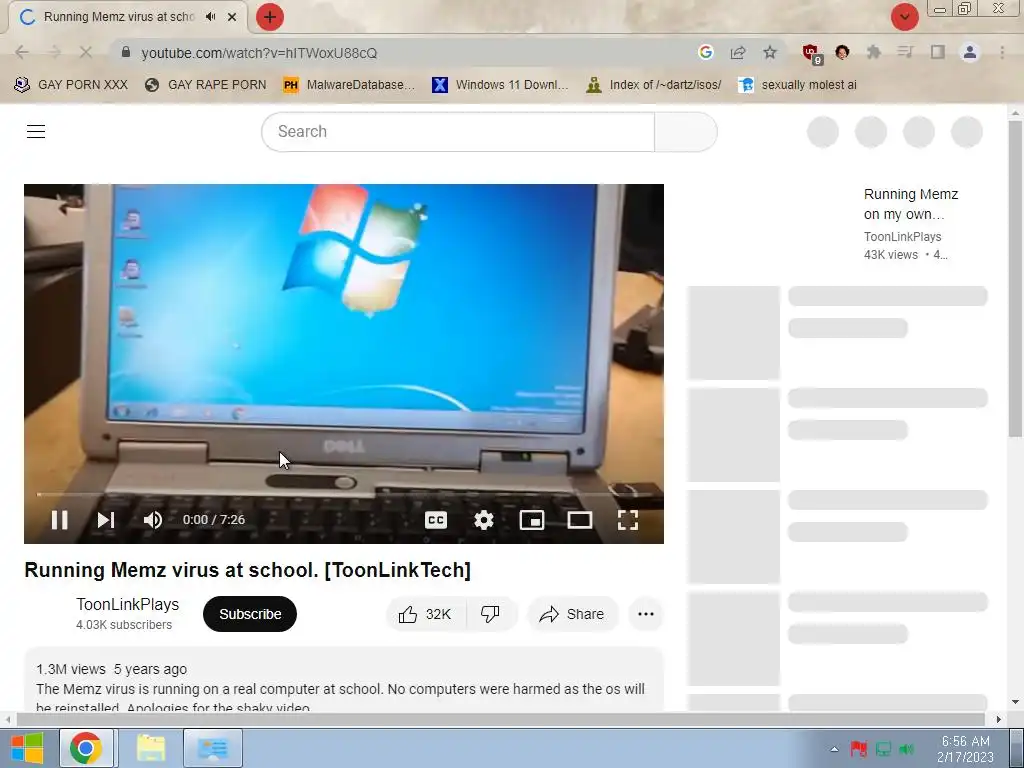
Task: Click the video progress bar
Action: [344, 494]
